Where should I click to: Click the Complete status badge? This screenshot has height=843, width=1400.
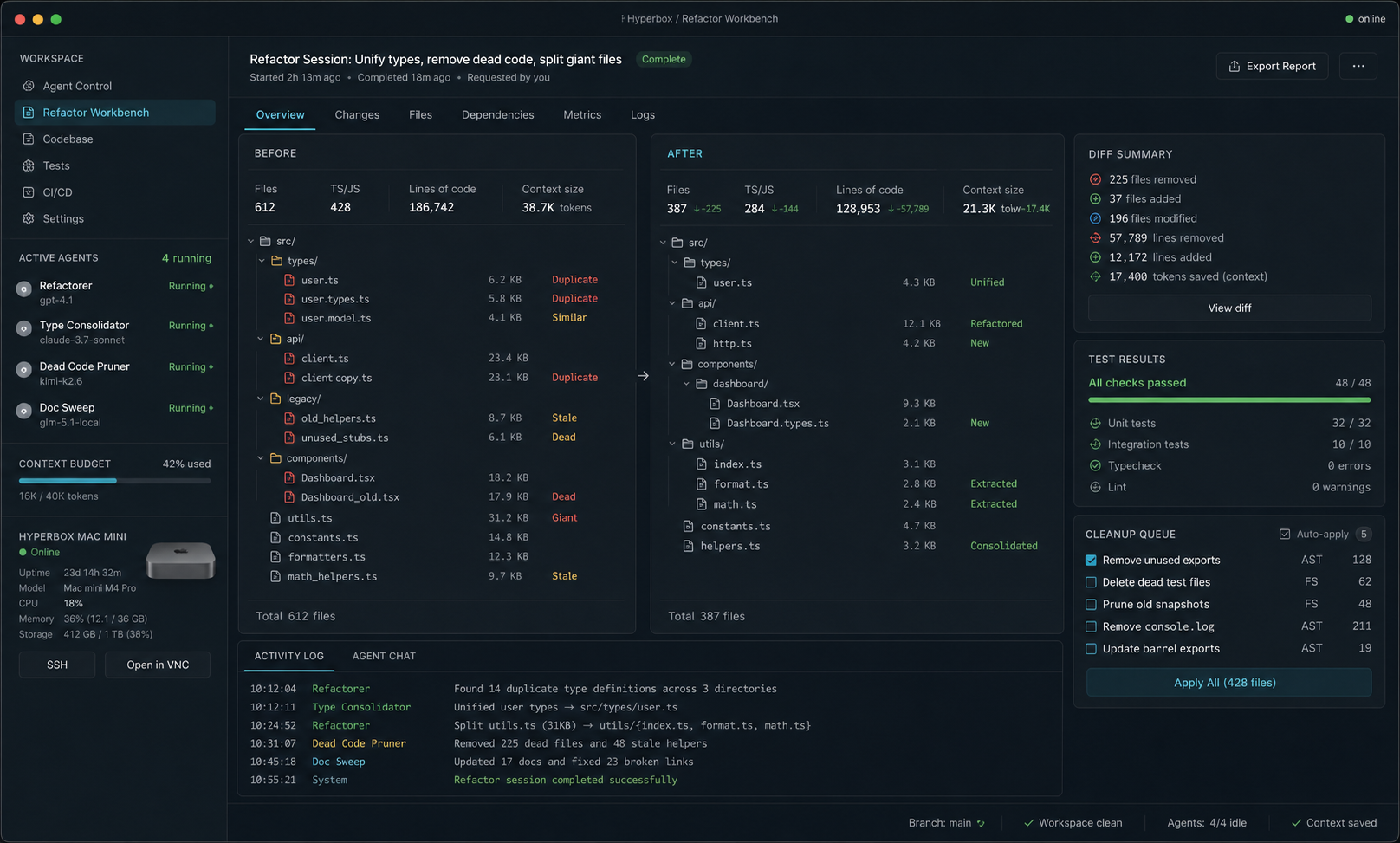(x=664, y=59)
